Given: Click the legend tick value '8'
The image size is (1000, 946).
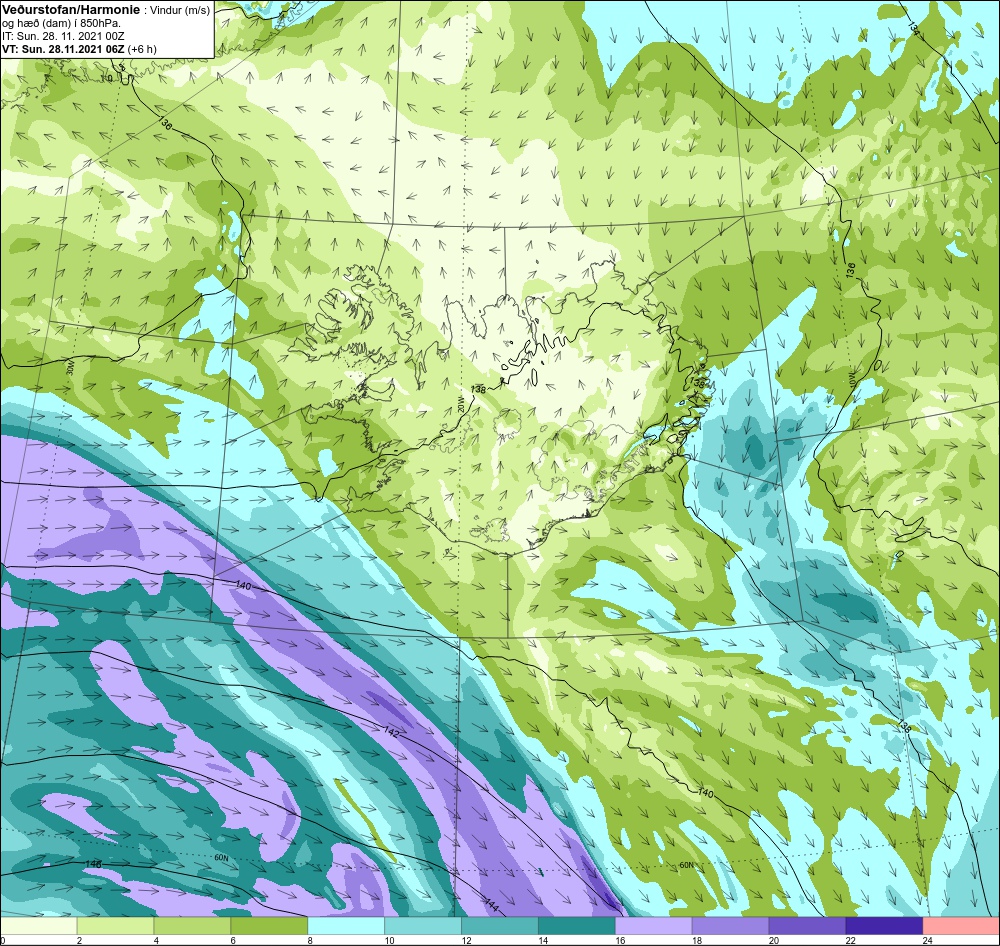Looking at the screenshot, I should tap(309, 940).
